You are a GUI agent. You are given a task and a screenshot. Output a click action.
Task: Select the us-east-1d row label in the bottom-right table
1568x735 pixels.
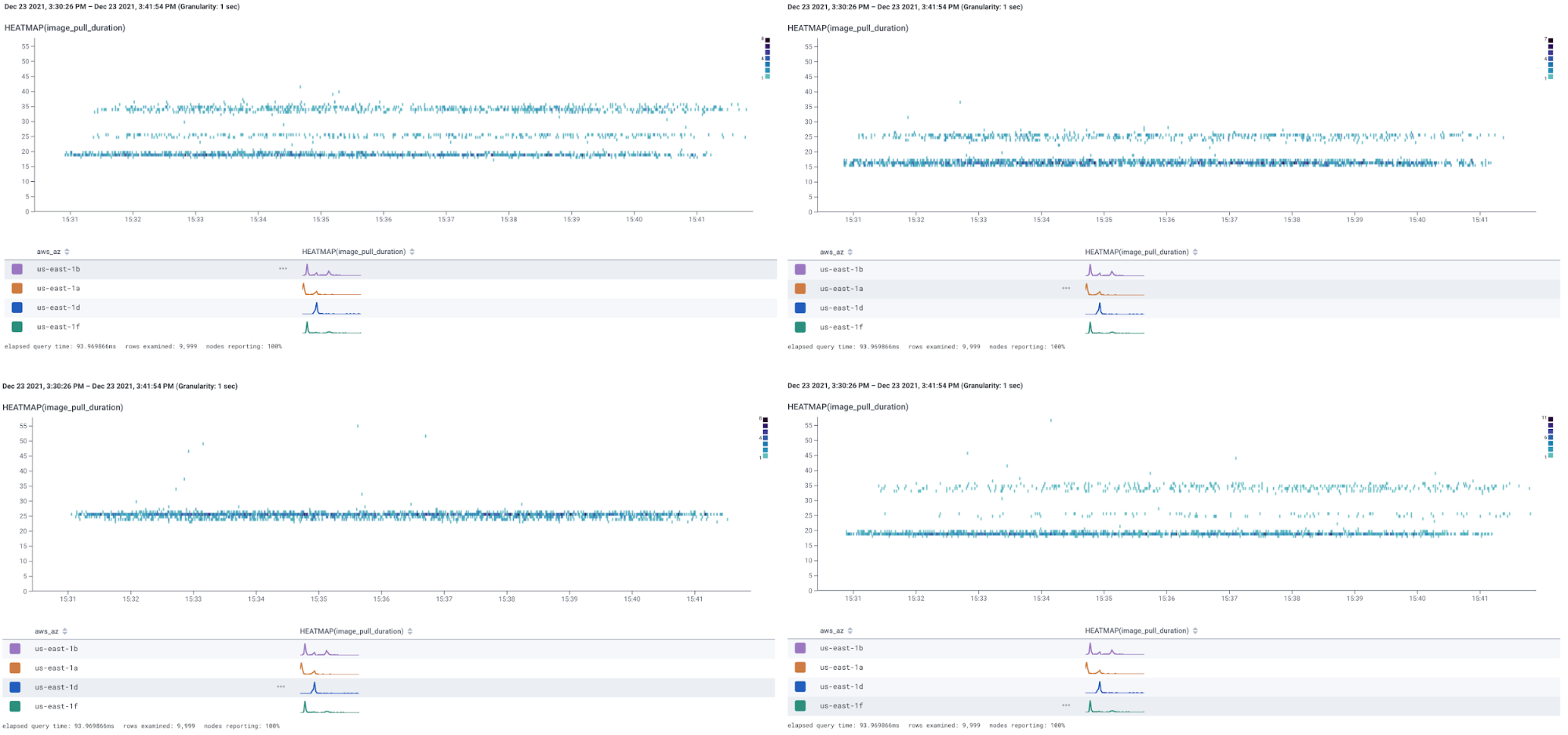[842, 686]
